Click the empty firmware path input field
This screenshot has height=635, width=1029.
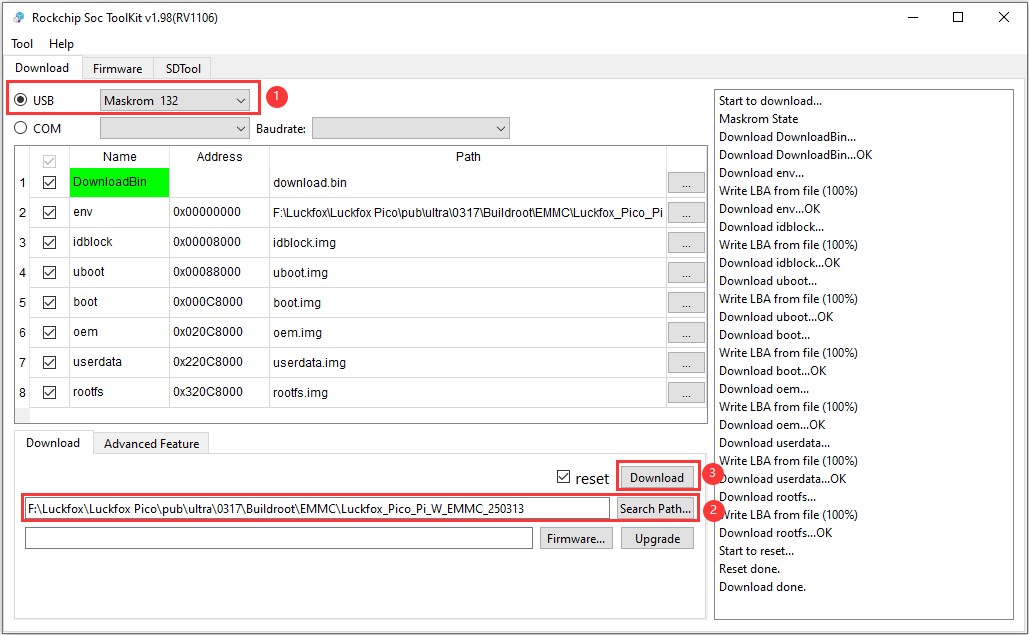click(x=279, y=538)
